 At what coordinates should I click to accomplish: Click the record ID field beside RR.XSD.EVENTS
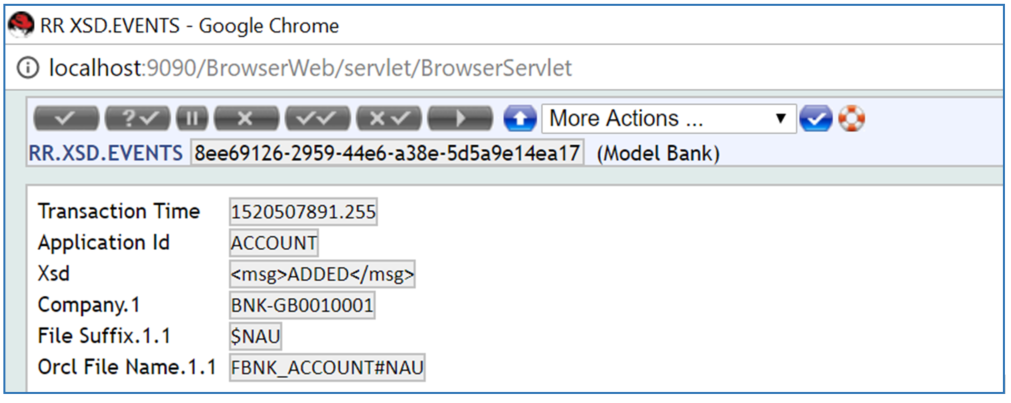tap(387, 154)
